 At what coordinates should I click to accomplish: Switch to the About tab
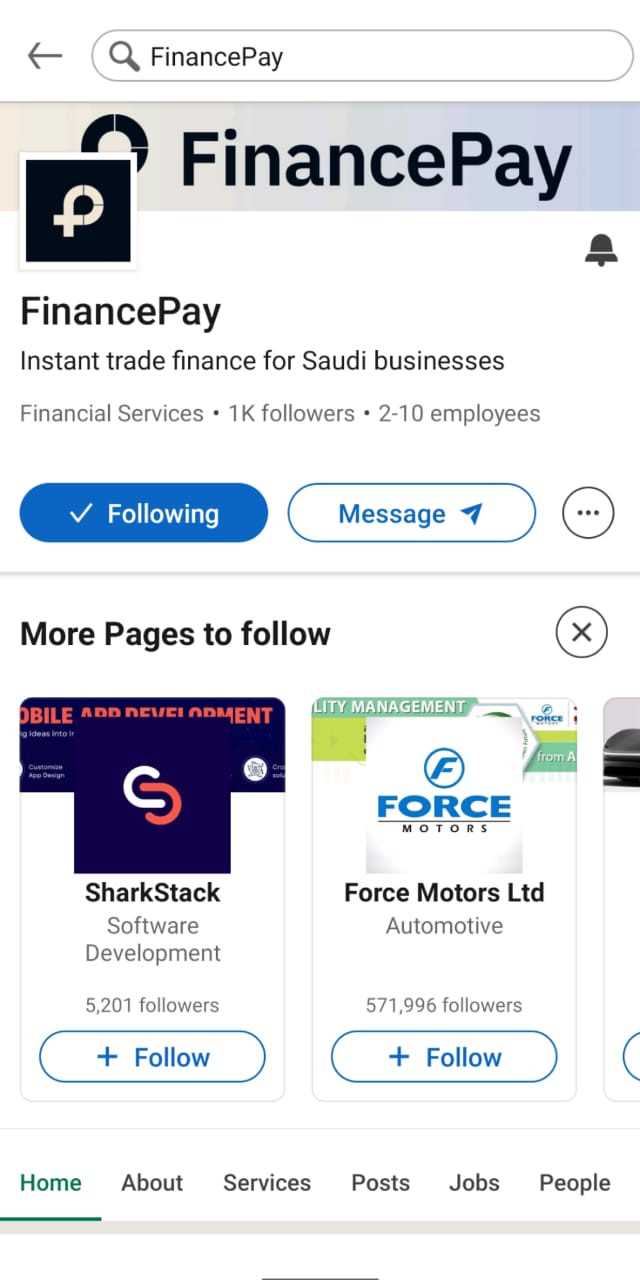(x=152, y=1183)
